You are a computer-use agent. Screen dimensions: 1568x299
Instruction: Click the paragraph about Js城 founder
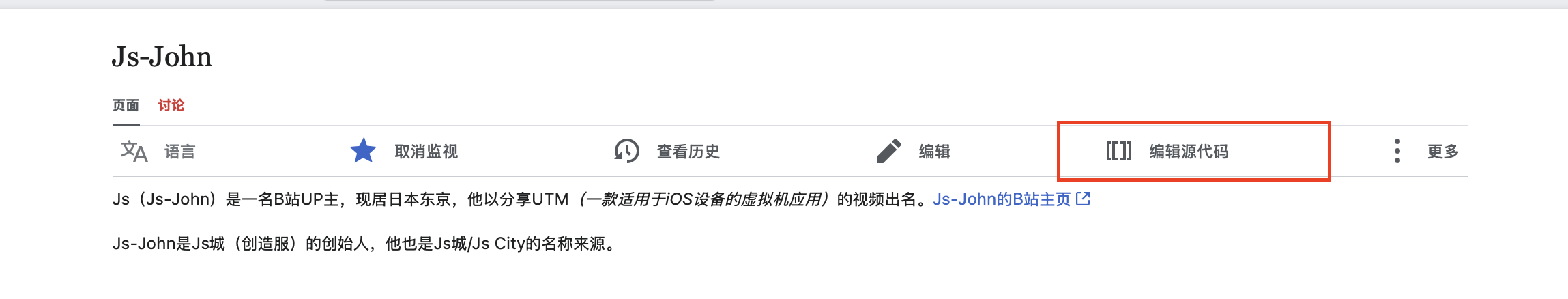click(x=366, y=244)
